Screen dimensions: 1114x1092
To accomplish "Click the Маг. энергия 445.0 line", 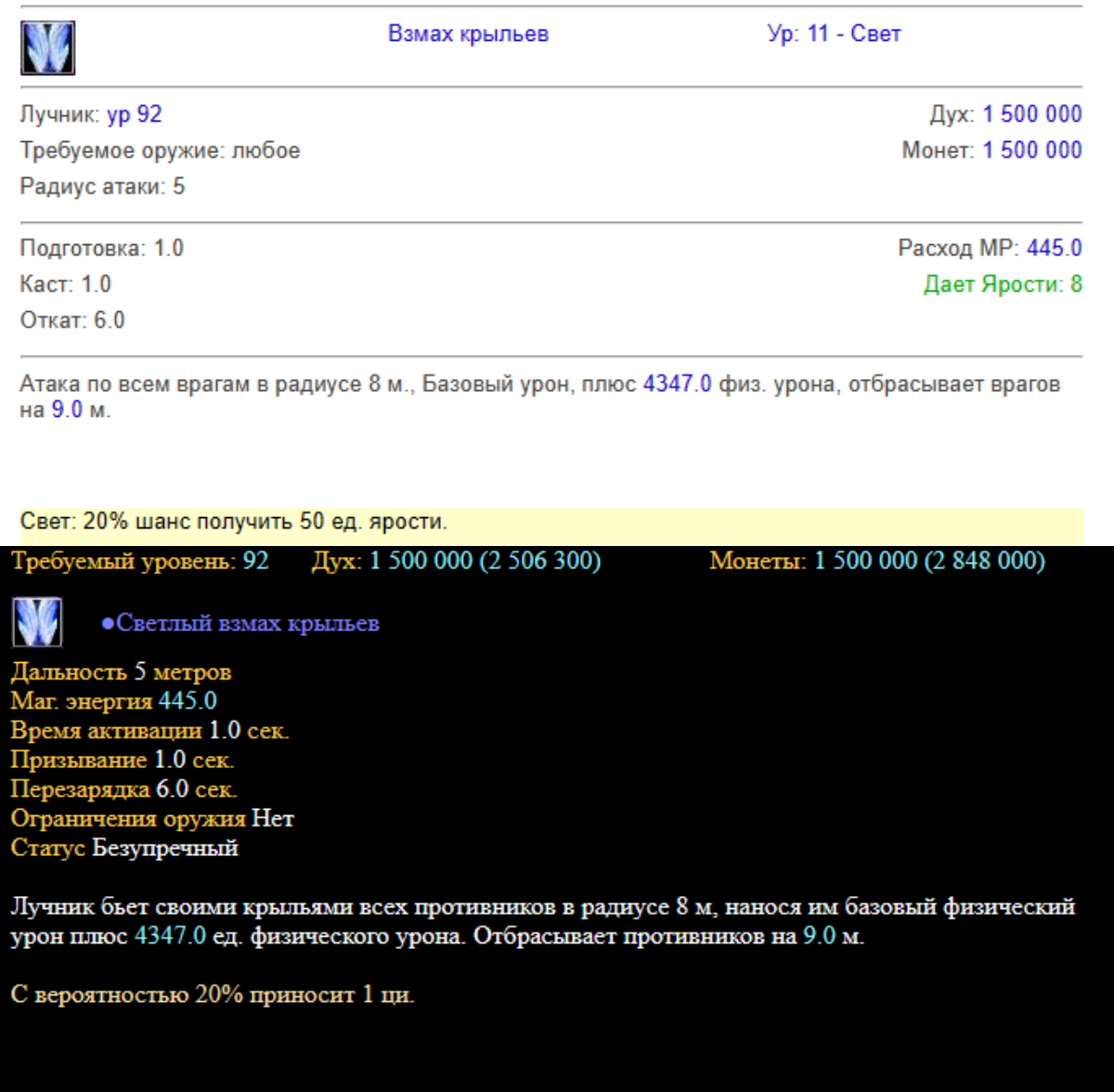I will pos(113,701).
